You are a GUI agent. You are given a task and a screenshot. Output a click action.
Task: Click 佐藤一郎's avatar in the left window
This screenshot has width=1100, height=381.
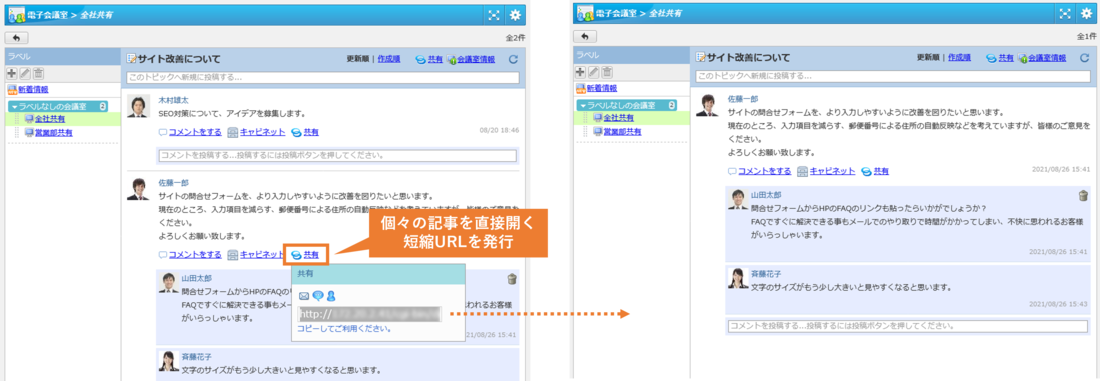tap(138, 190)
